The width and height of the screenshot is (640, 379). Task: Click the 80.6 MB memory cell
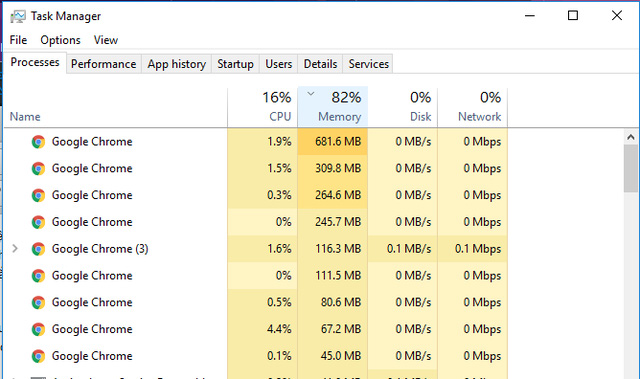tap(333, 302)
